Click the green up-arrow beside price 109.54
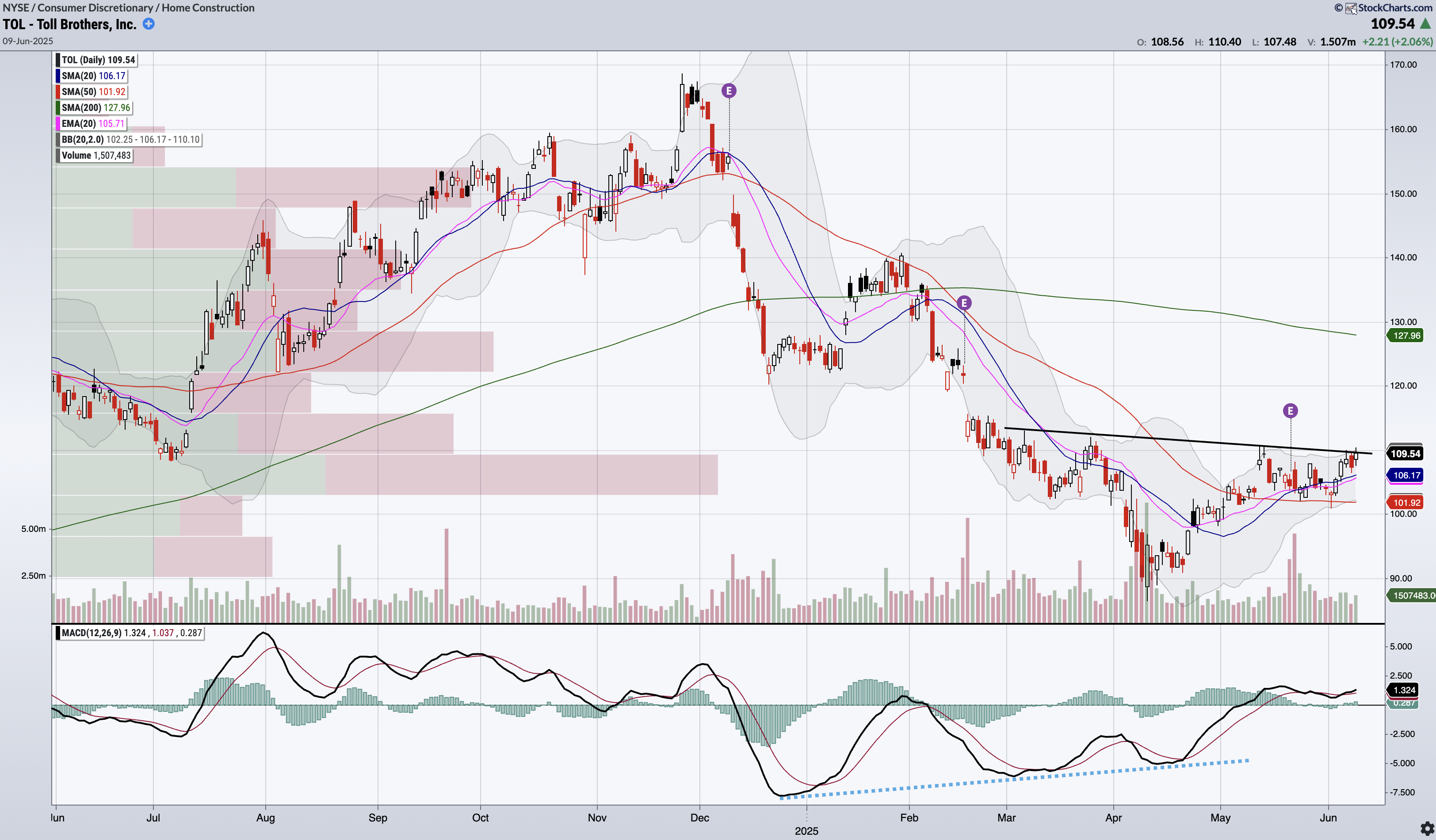1436x840 pixels. 1426,23
